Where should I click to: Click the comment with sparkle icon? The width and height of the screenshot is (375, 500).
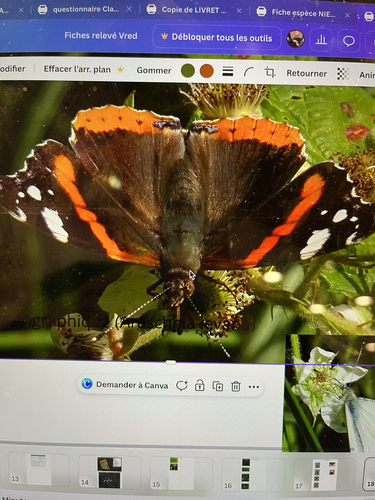pos(182,386)
